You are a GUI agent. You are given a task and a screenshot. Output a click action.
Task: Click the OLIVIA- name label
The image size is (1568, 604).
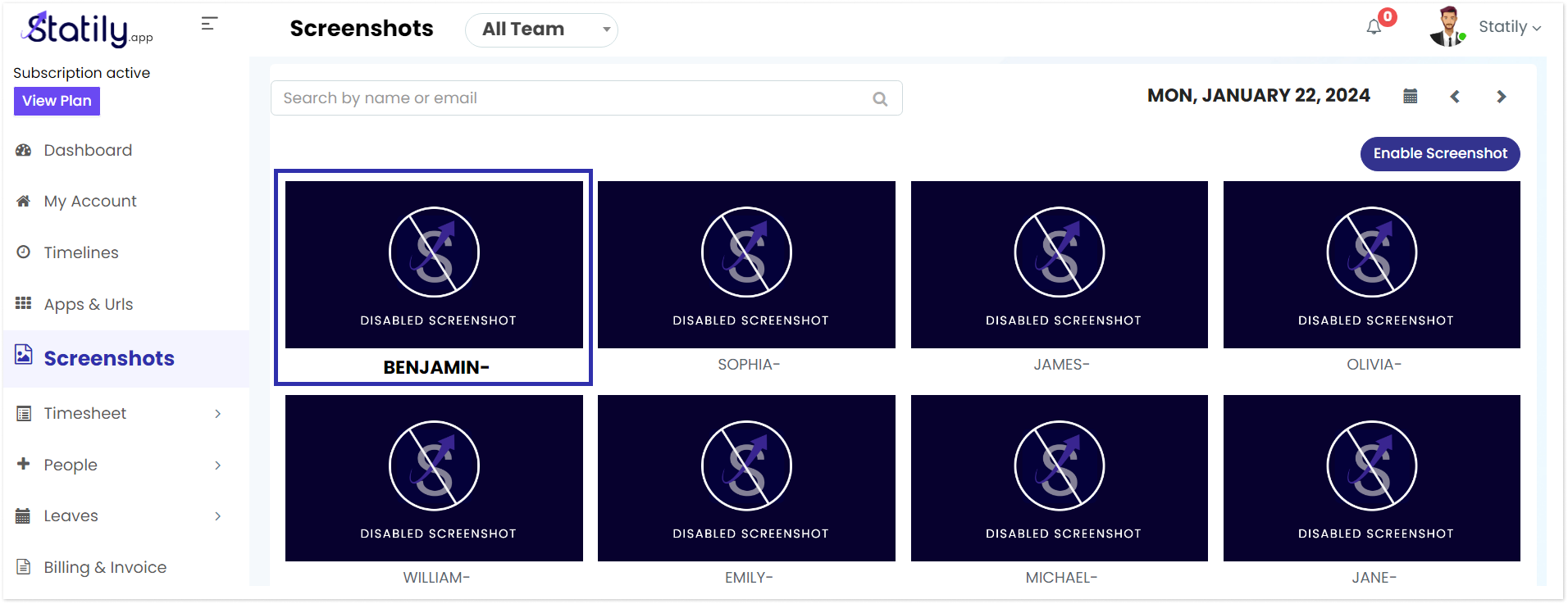click(x=1374, y=365)
